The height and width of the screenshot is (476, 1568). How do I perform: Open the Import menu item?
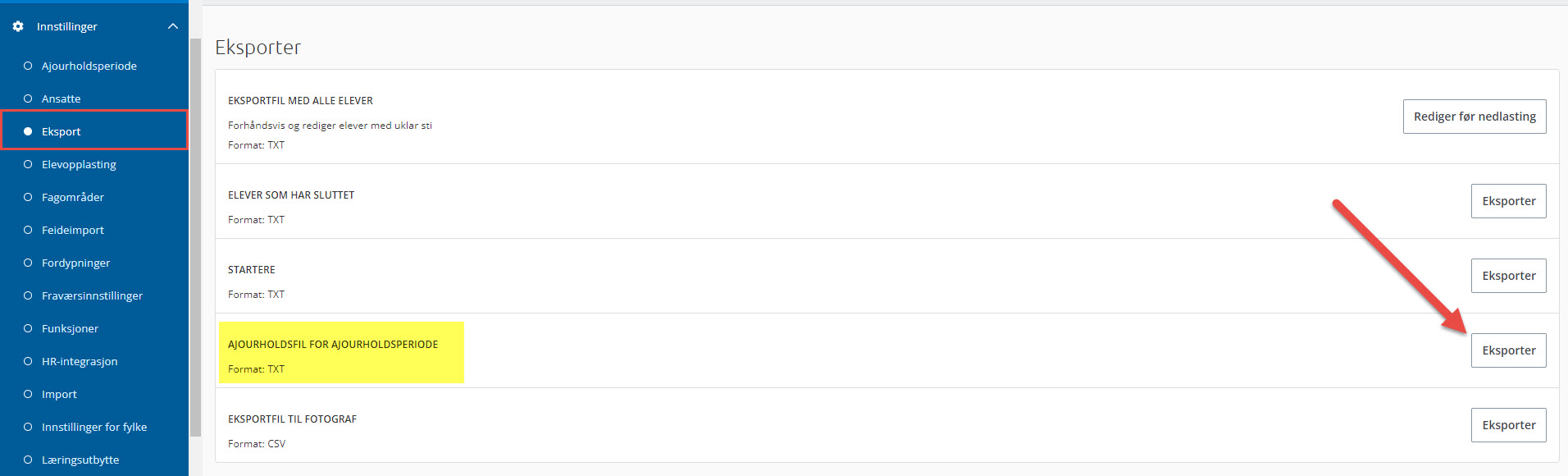tap(59, 394)
